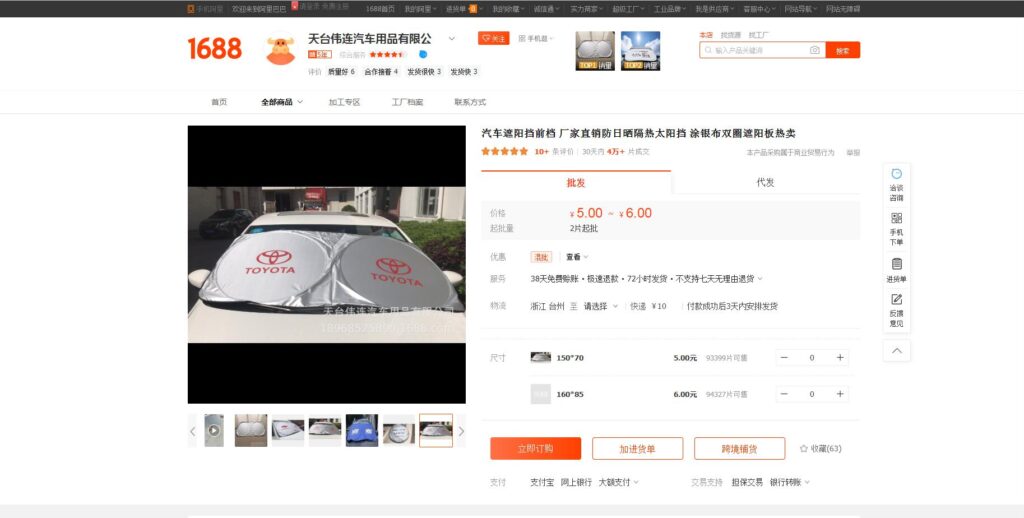Increase quantity for 150*70 size
Viewport: 1024px width, 518px height.
coord(840,357)
